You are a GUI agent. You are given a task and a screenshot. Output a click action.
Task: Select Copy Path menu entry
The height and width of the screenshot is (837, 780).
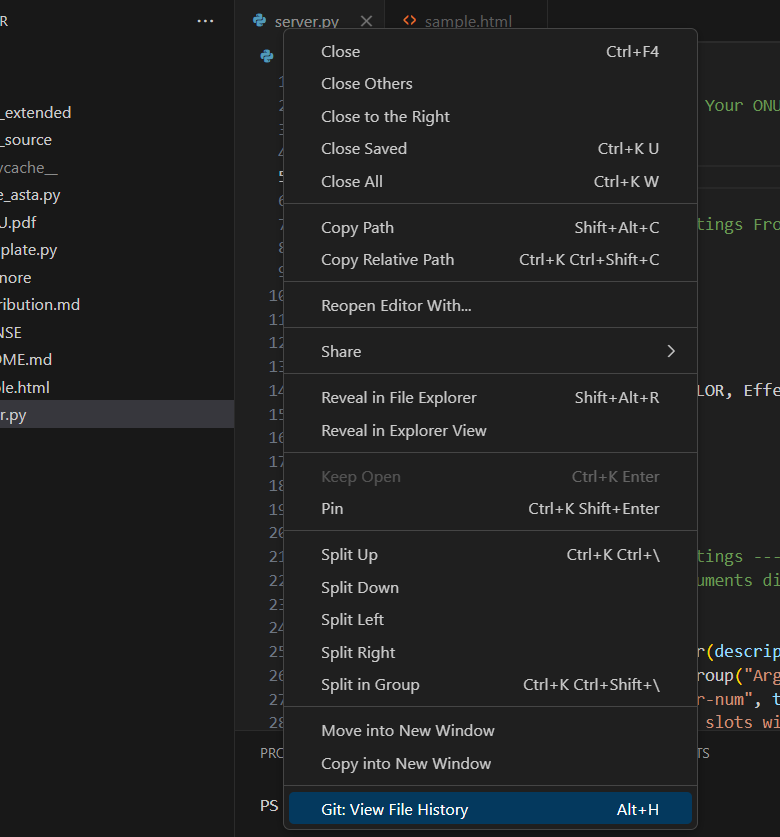tap(490, 227)
